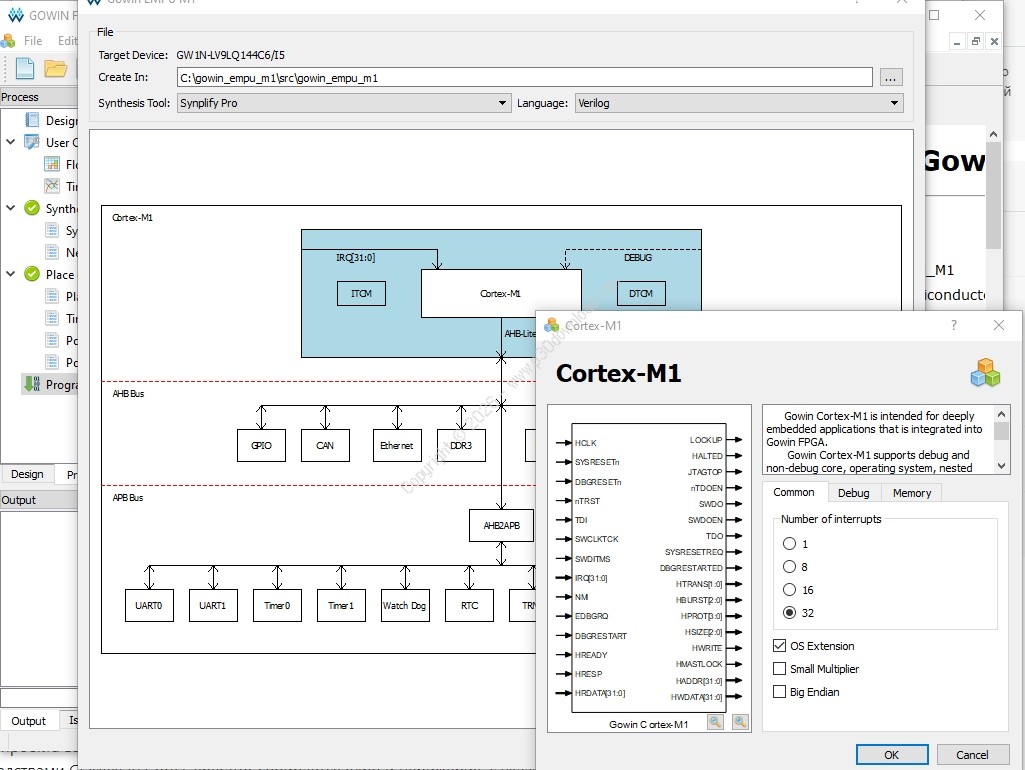Cancel the Cortex-M1 dialog
Image resolution: width=1025 pixels, height=770 pixels.
click(x=972, y=754)
